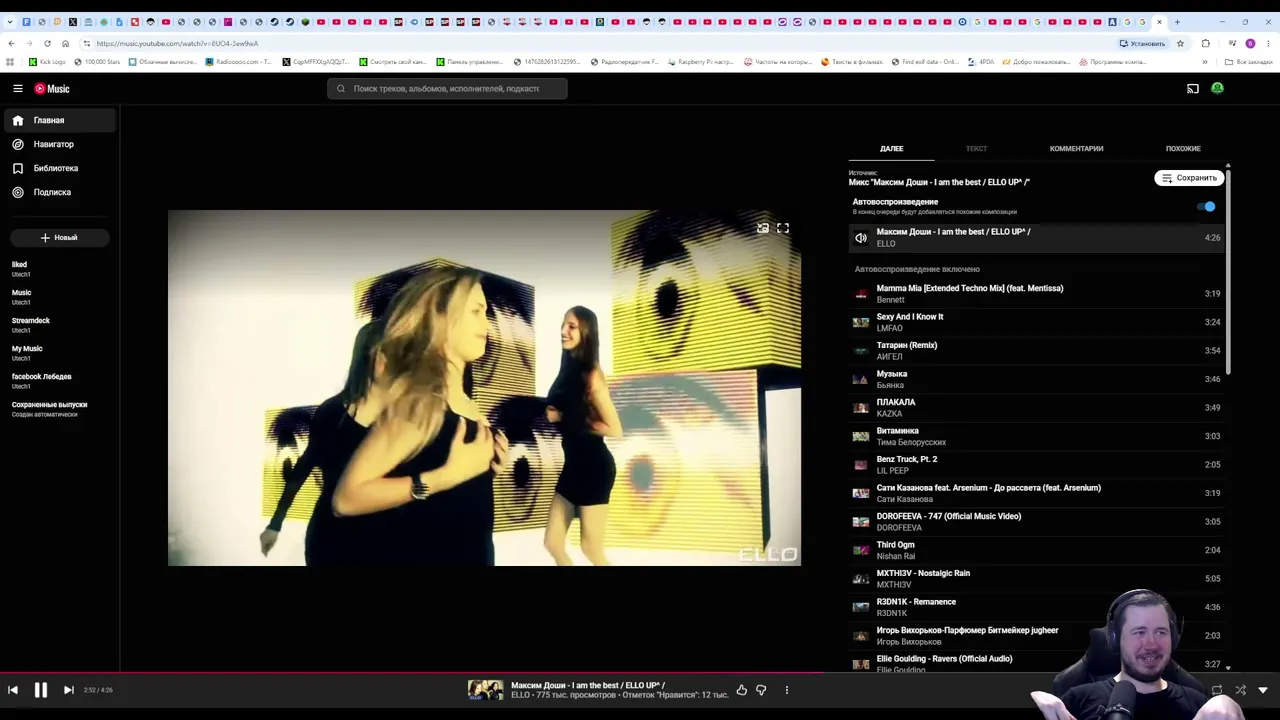The image size is (1280, 720).
Task: Open the three-dot song options menu
Action: 787,690
